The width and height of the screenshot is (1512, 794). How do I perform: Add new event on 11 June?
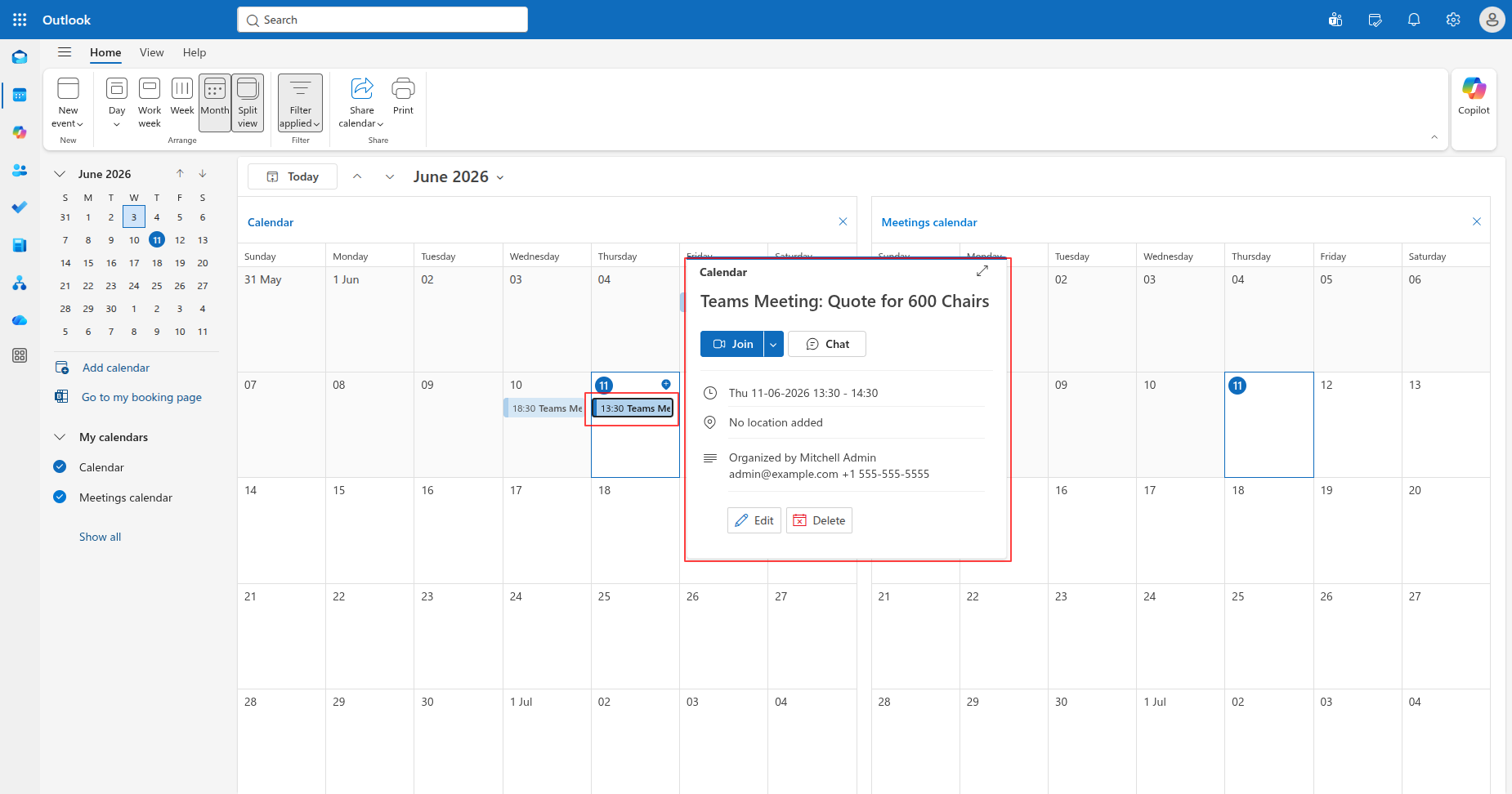point(666,385)
